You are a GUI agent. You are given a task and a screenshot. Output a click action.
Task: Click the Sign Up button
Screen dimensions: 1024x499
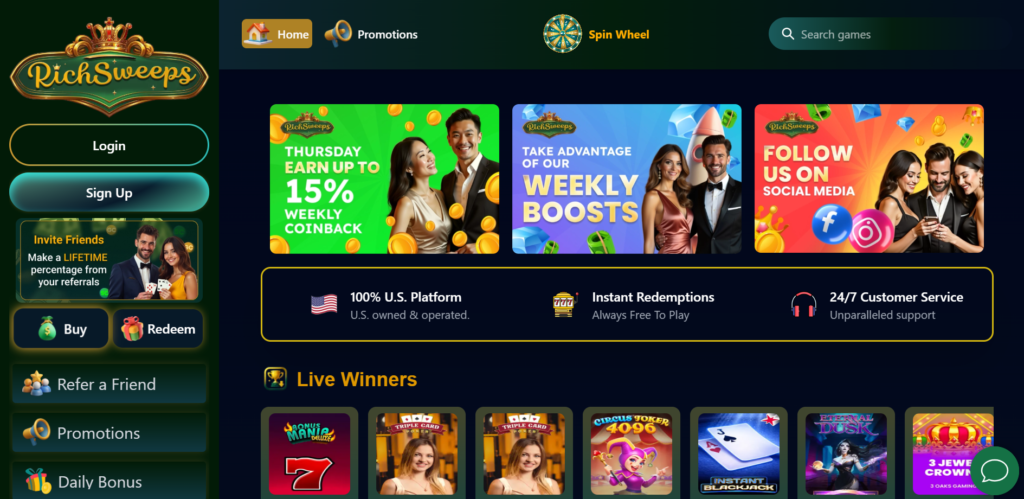pyautogui.click(x=109, y=193)
